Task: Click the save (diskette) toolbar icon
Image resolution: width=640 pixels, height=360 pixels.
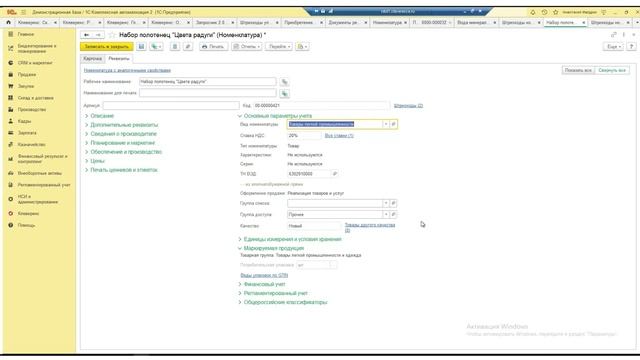Action: click(141, 47)
